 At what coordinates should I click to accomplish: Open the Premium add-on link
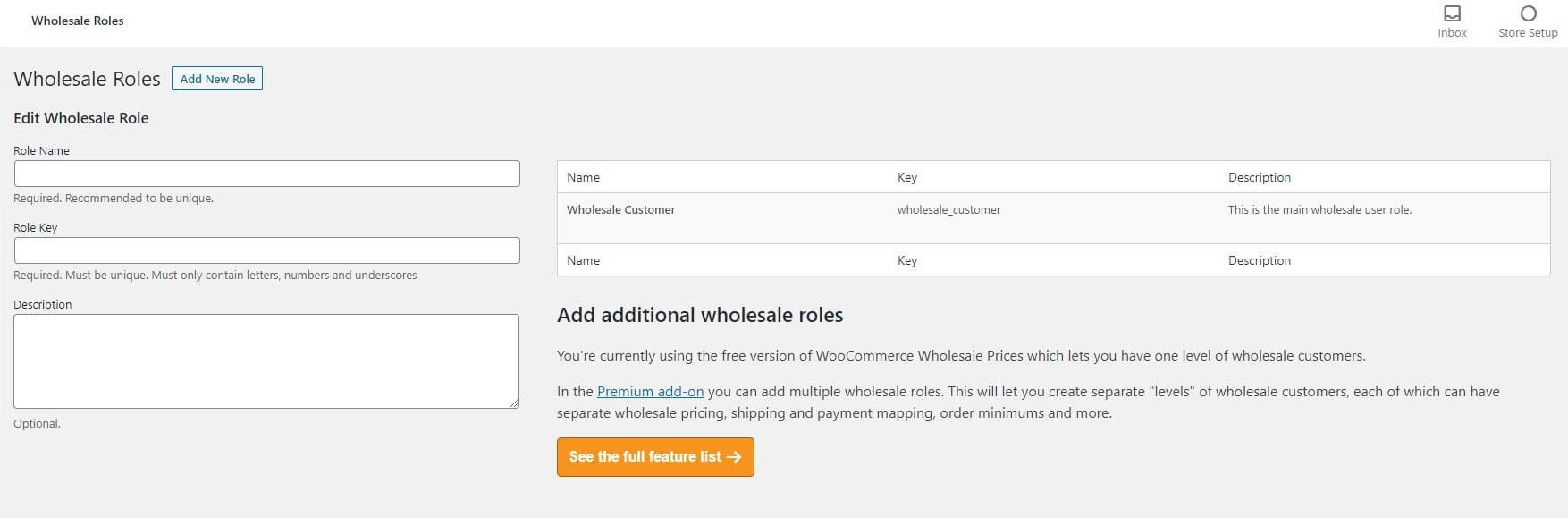650,392
